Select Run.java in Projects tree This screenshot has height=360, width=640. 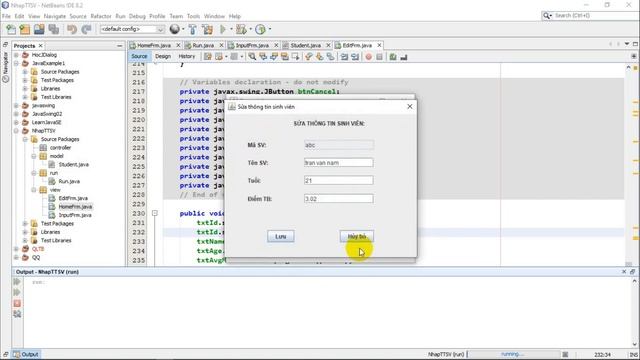[69, 181]
